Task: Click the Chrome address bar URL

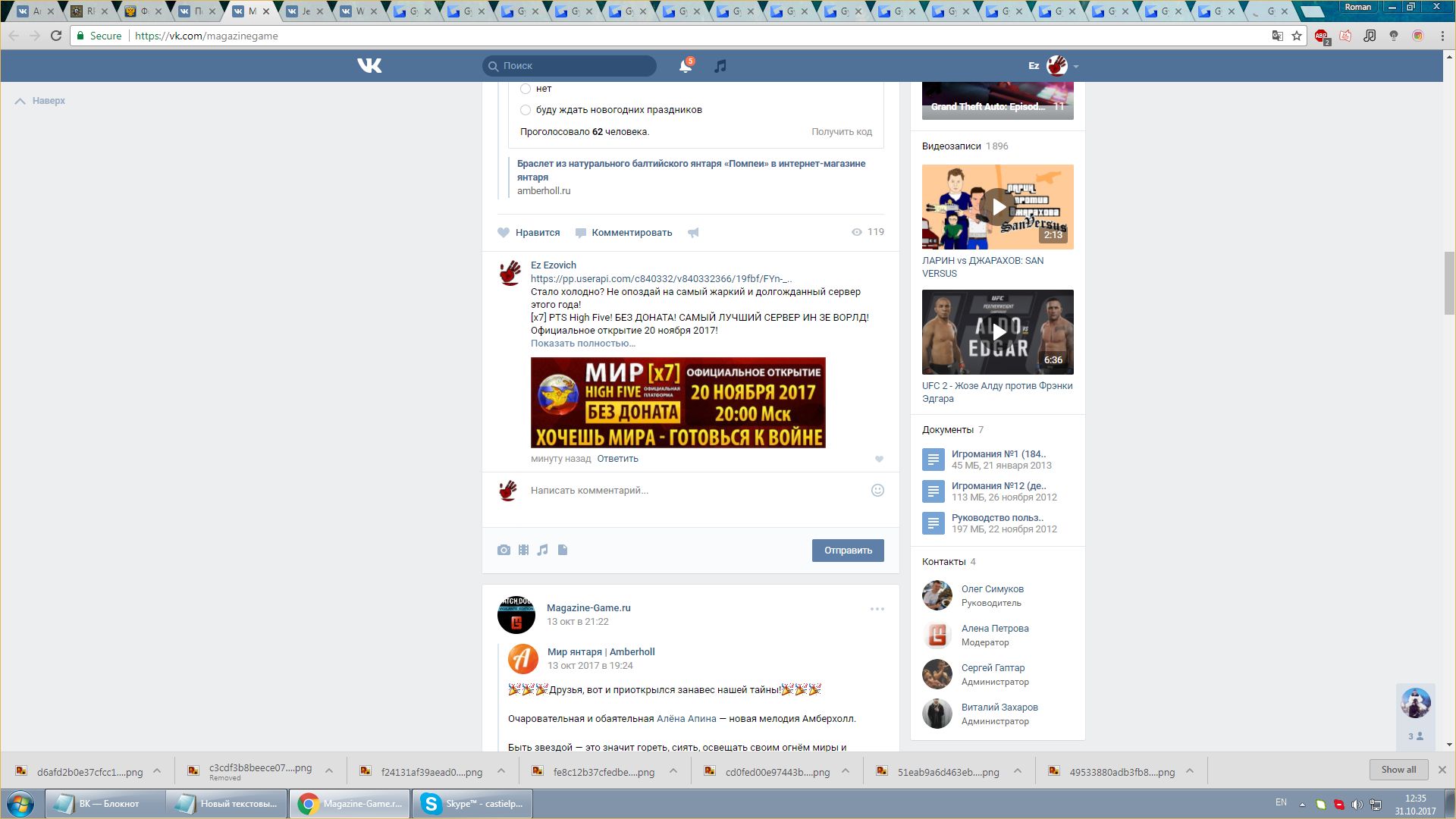Action: tap(206, 36)
